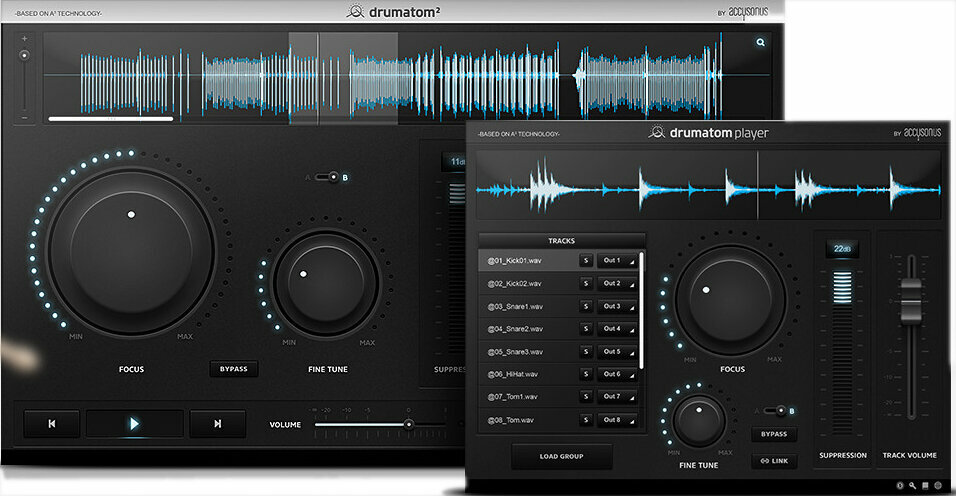Open the Out 2 output dropdown

pos(617,283)
